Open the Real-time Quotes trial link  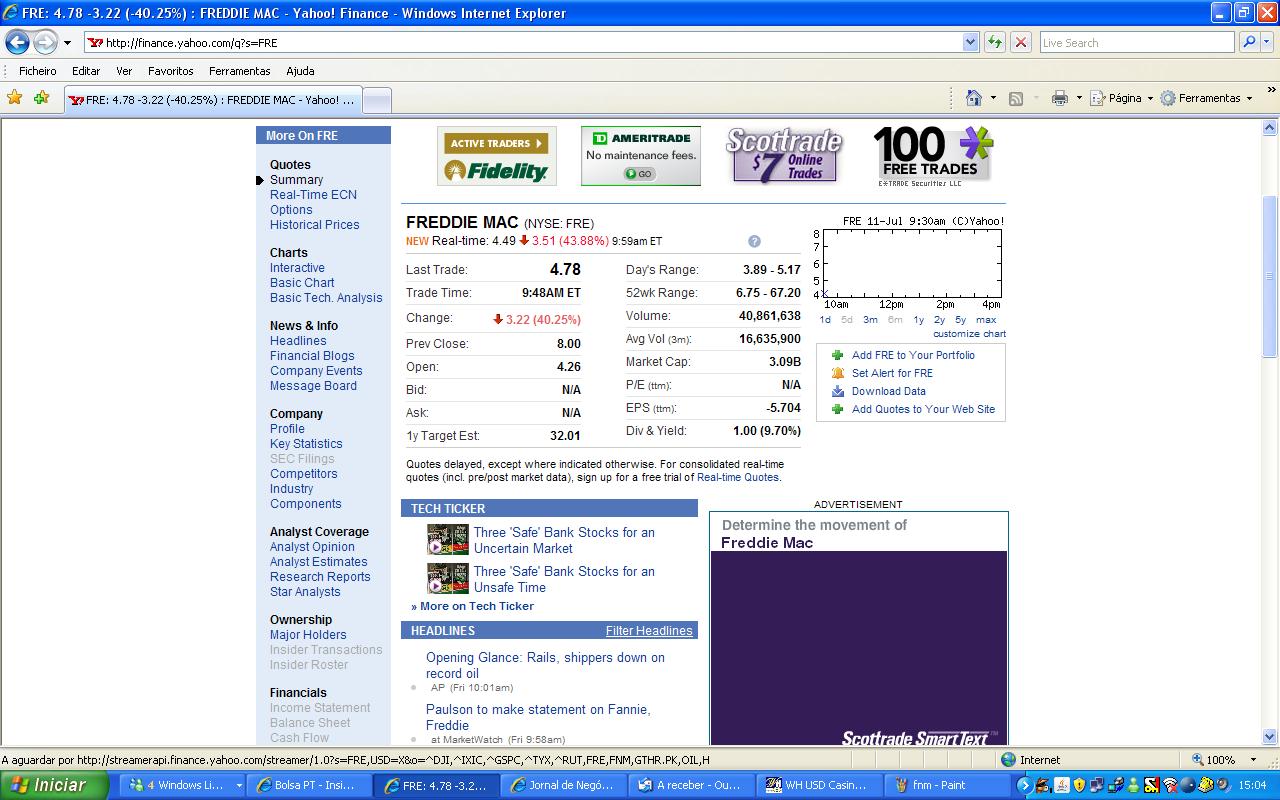pos(737,477)
